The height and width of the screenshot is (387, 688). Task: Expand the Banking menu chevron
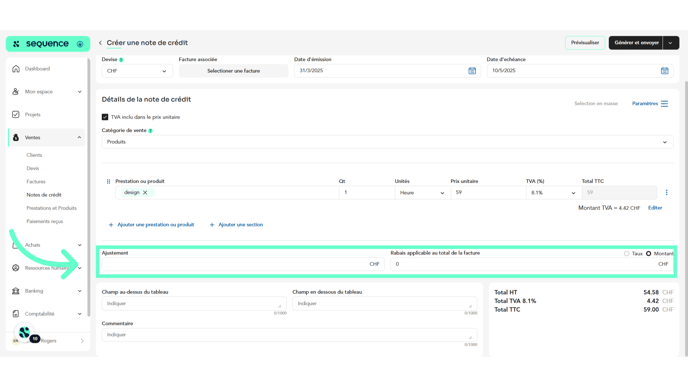pyautogui.click(x=79, y=291)
